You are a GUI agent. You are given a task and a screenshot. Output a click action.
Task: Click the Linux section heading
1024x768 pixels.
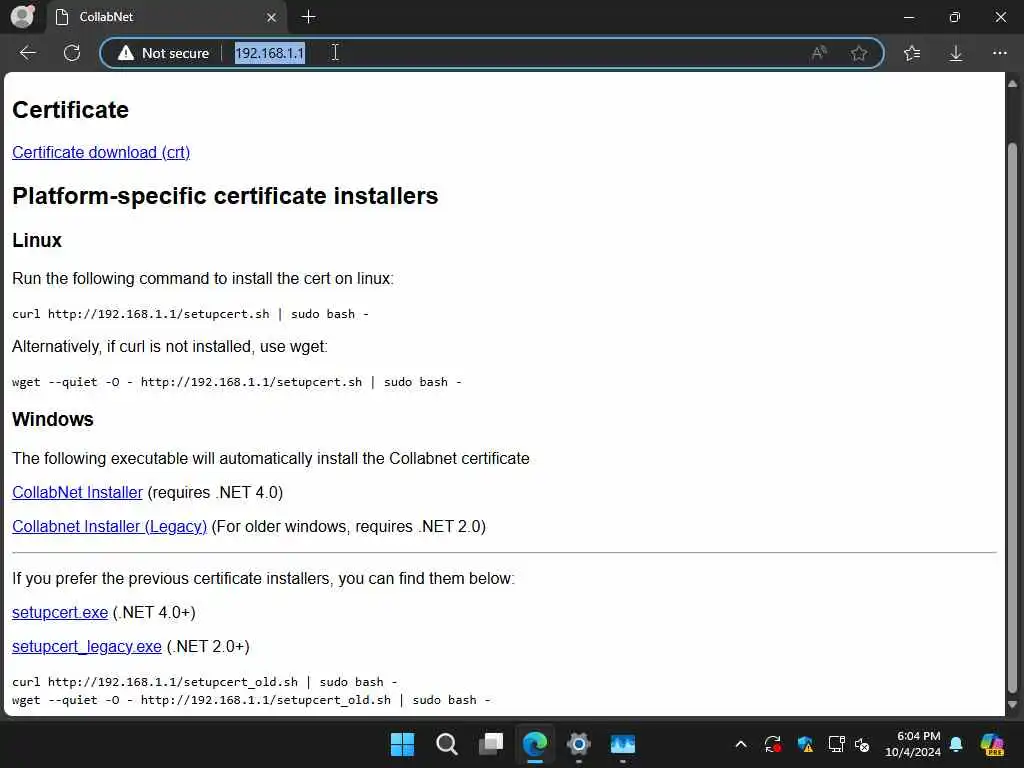pyautogui.click(x=37, y=240)
